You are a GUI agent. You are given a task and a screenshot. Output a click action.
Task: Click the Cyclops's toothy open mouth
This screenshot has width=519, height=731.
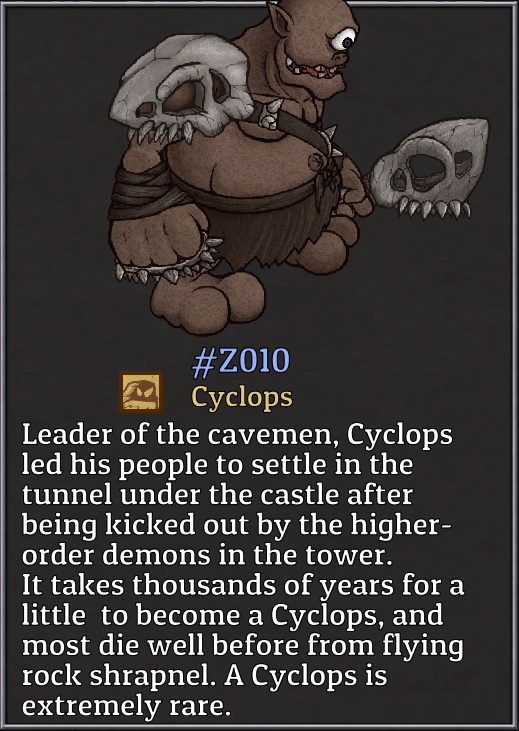tap(317, 71)
